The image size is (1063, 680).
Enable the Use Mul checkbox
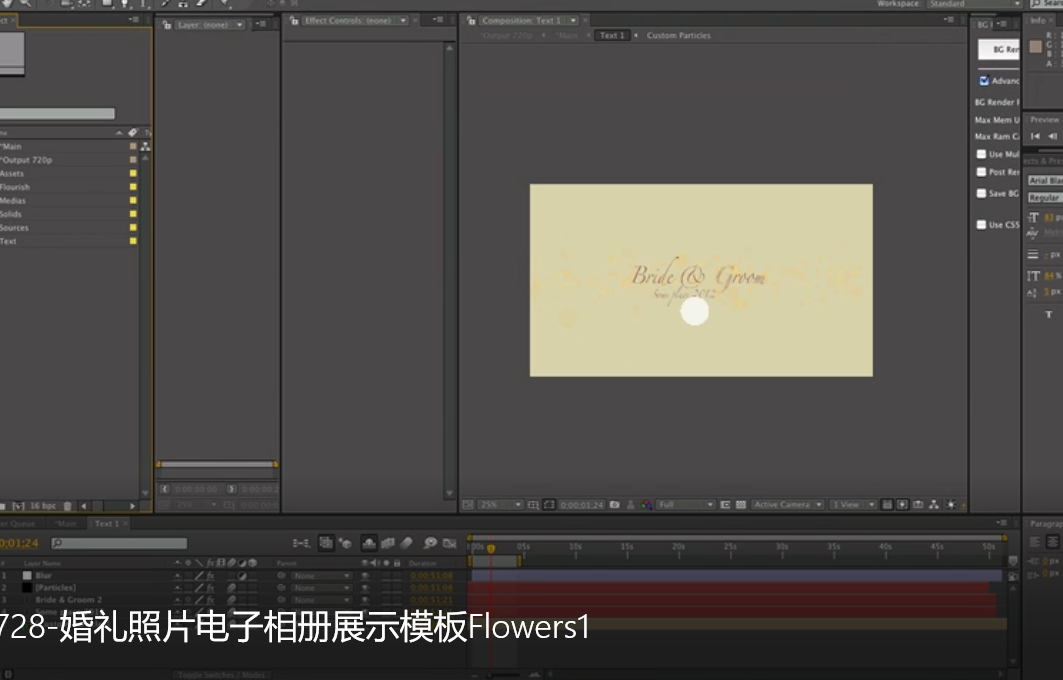pyautogui.click(x=981, y=154)
